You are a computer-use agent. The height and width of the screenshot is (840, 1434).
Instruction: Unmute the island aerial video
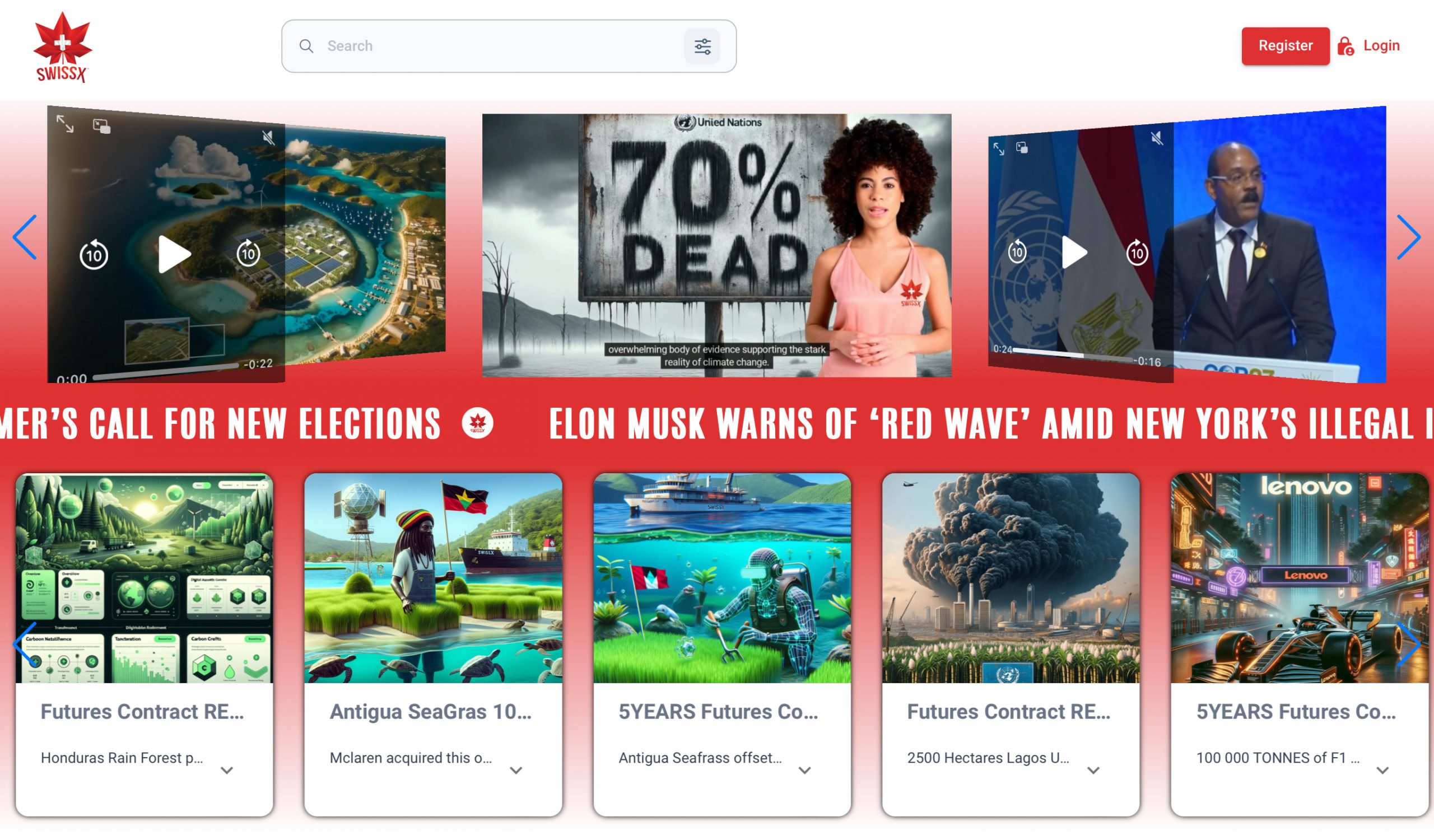click(x=268, y=137)
